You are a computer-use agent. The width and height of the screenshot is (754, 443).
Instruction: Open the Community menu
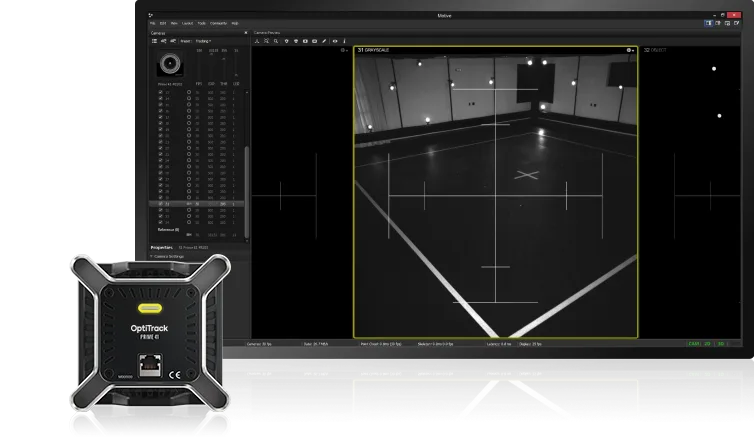[218, 23]
